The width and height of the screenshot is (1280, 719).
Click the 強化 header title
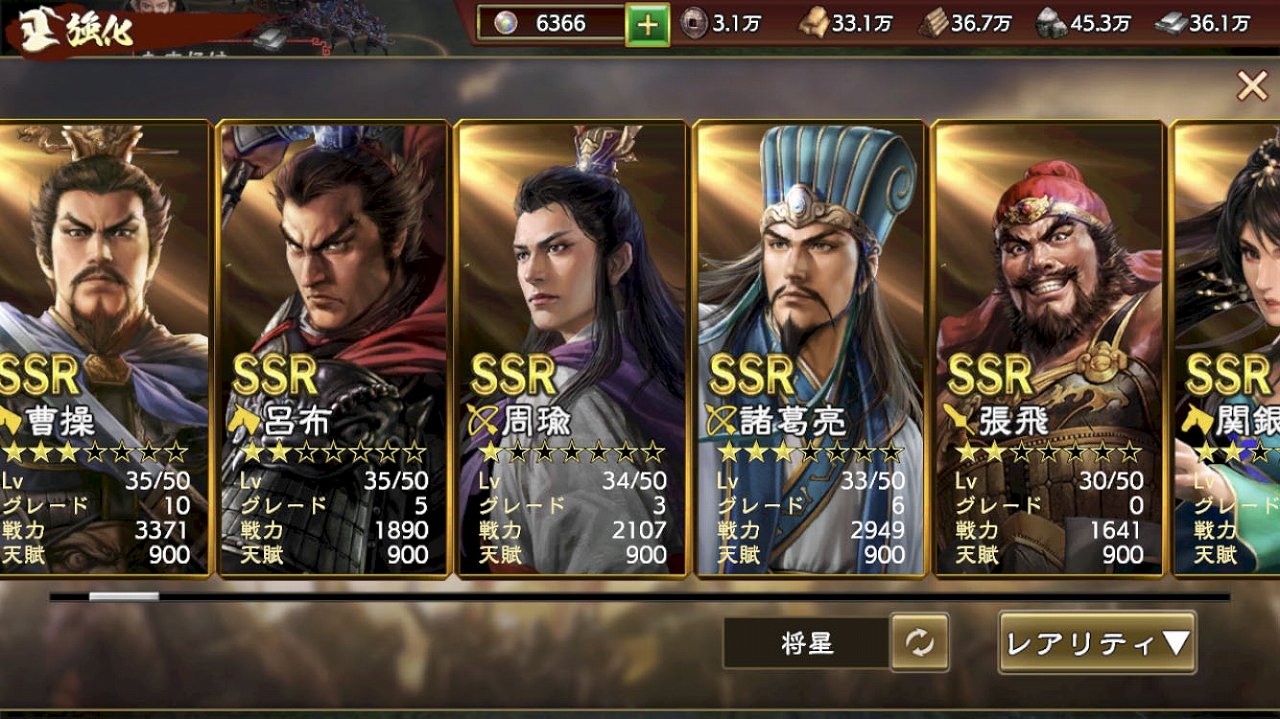click(x=100, y=30)
